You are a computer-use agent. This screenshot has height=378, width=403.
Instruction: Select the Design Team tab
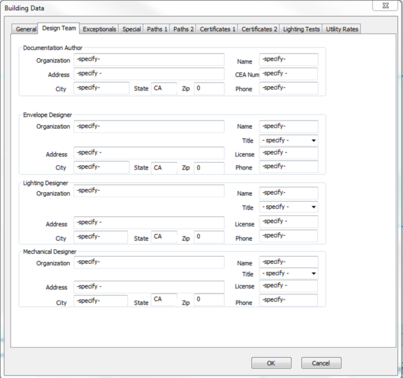(x=59, y=28)
